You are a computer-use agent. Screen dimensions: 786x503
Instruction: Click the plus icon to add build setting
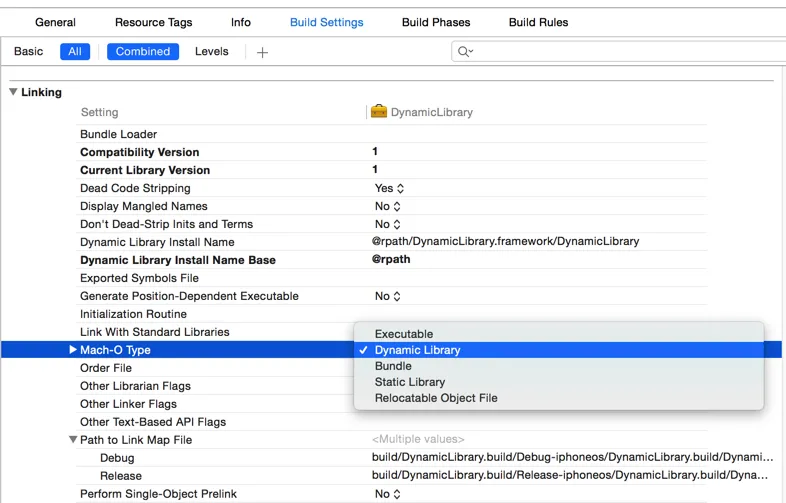262,52
